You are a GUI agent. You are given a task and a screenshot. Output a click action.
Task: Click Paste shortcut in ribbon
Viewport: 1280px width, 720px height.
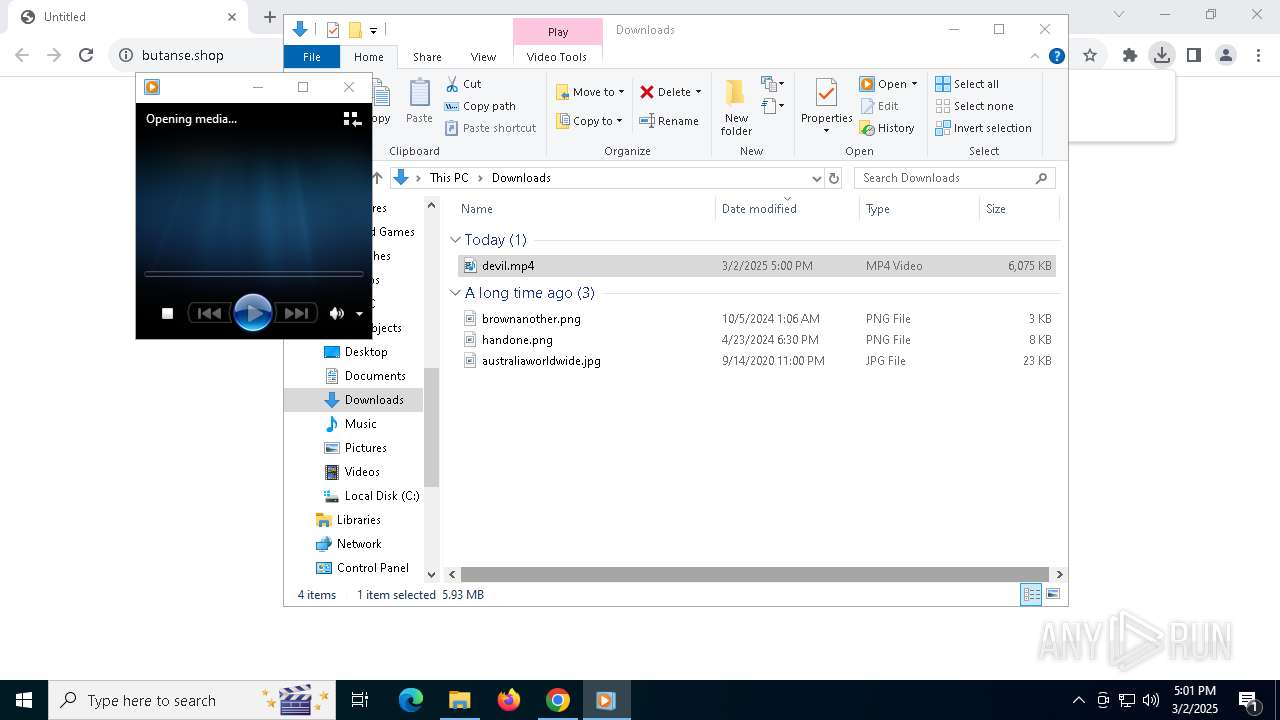tap(490, 128)
